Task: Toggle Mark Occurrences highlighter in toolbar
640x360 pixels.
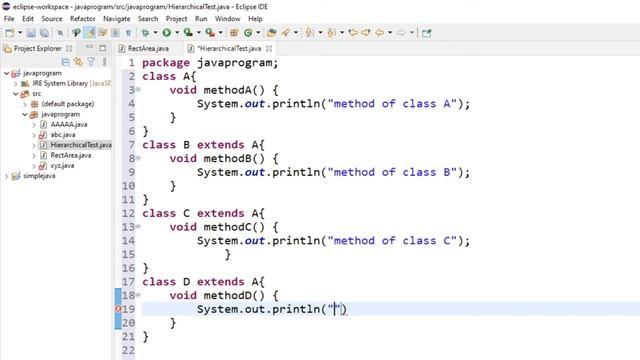Action: [89, 33]
